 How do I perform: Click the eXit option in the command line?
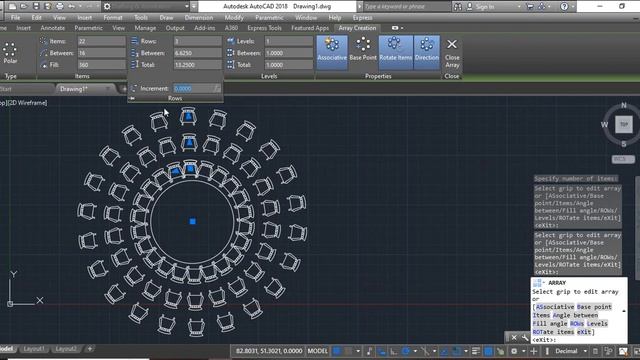click(x=584, y=332)
